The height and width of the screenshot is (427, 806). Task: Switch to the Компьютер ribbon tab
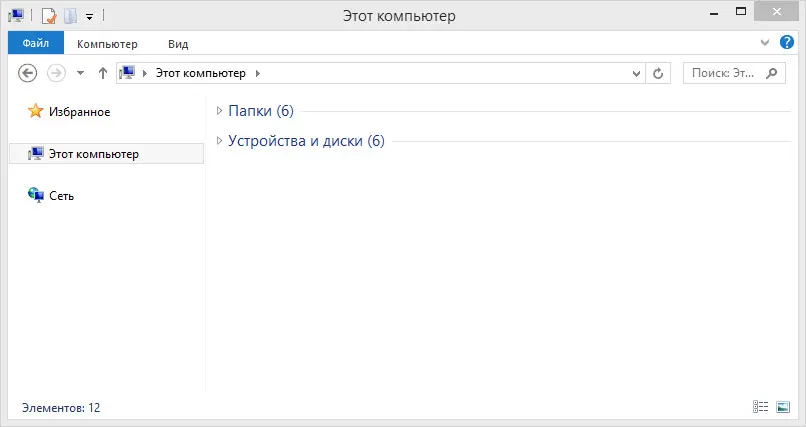pos(107,44)
